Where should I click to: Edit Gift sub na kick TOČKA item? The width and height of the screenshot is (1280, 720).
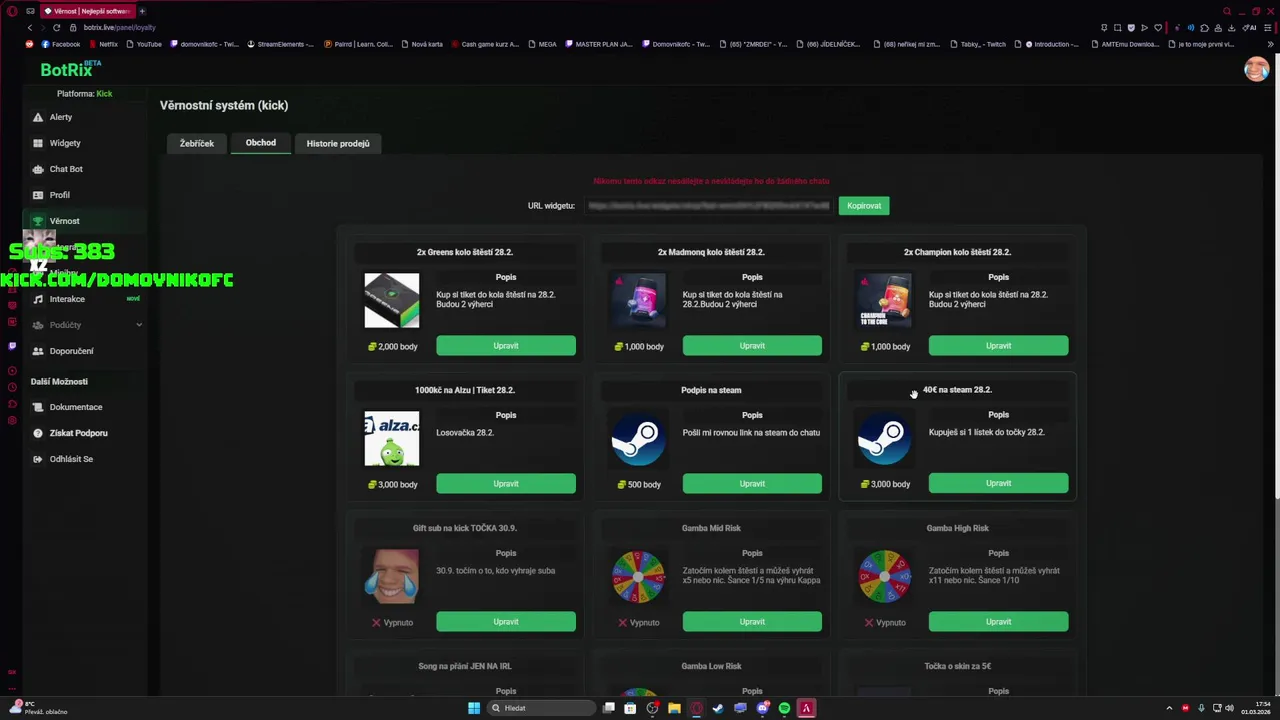click(x=506, y=622)
